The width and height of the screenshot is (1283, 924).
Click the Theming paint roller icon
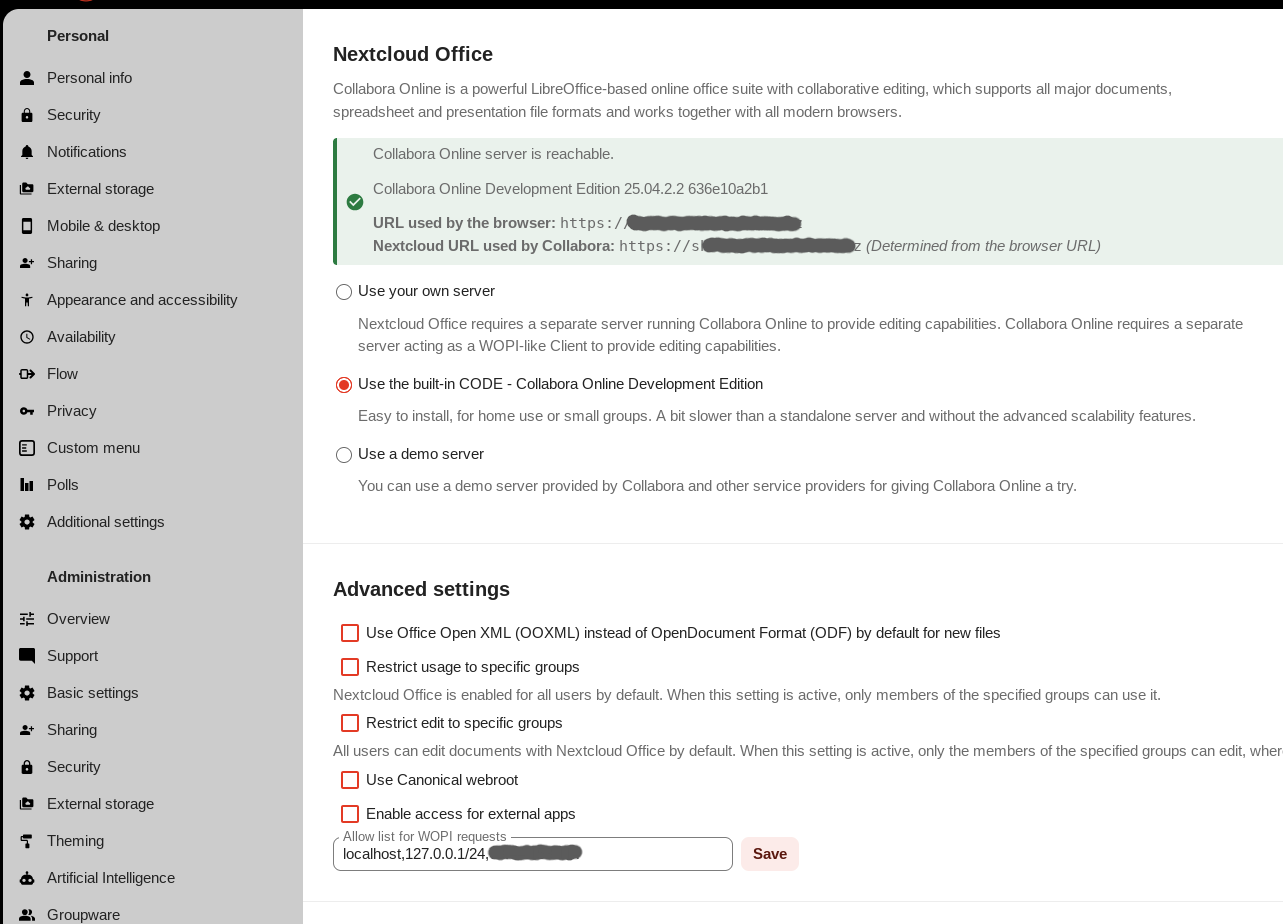[27, 841]
